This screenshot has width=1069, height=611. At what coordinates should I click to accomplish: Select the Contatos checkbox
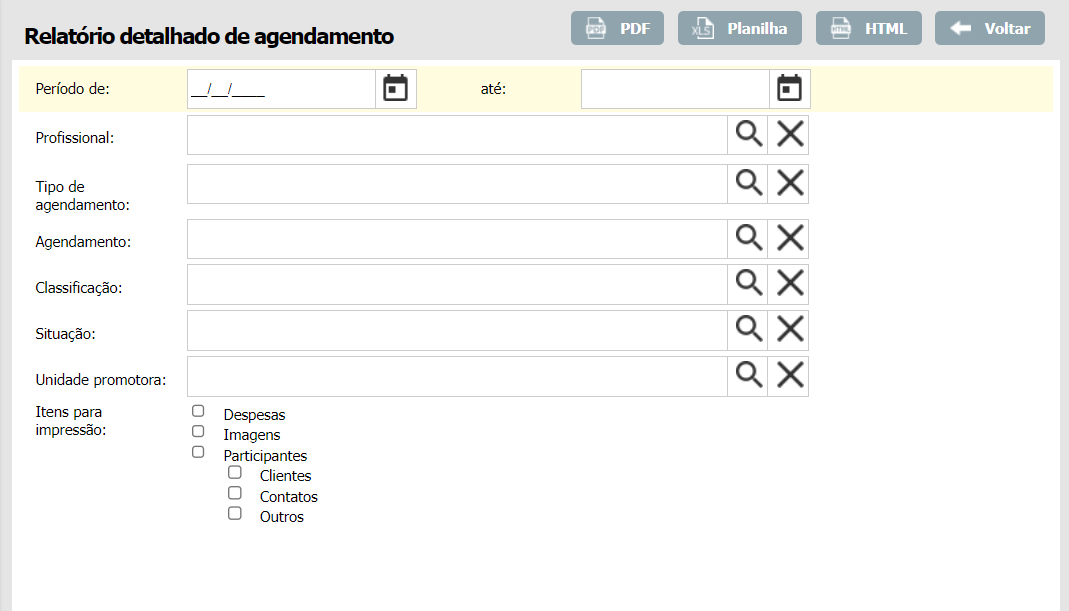(x=235, y=493)
